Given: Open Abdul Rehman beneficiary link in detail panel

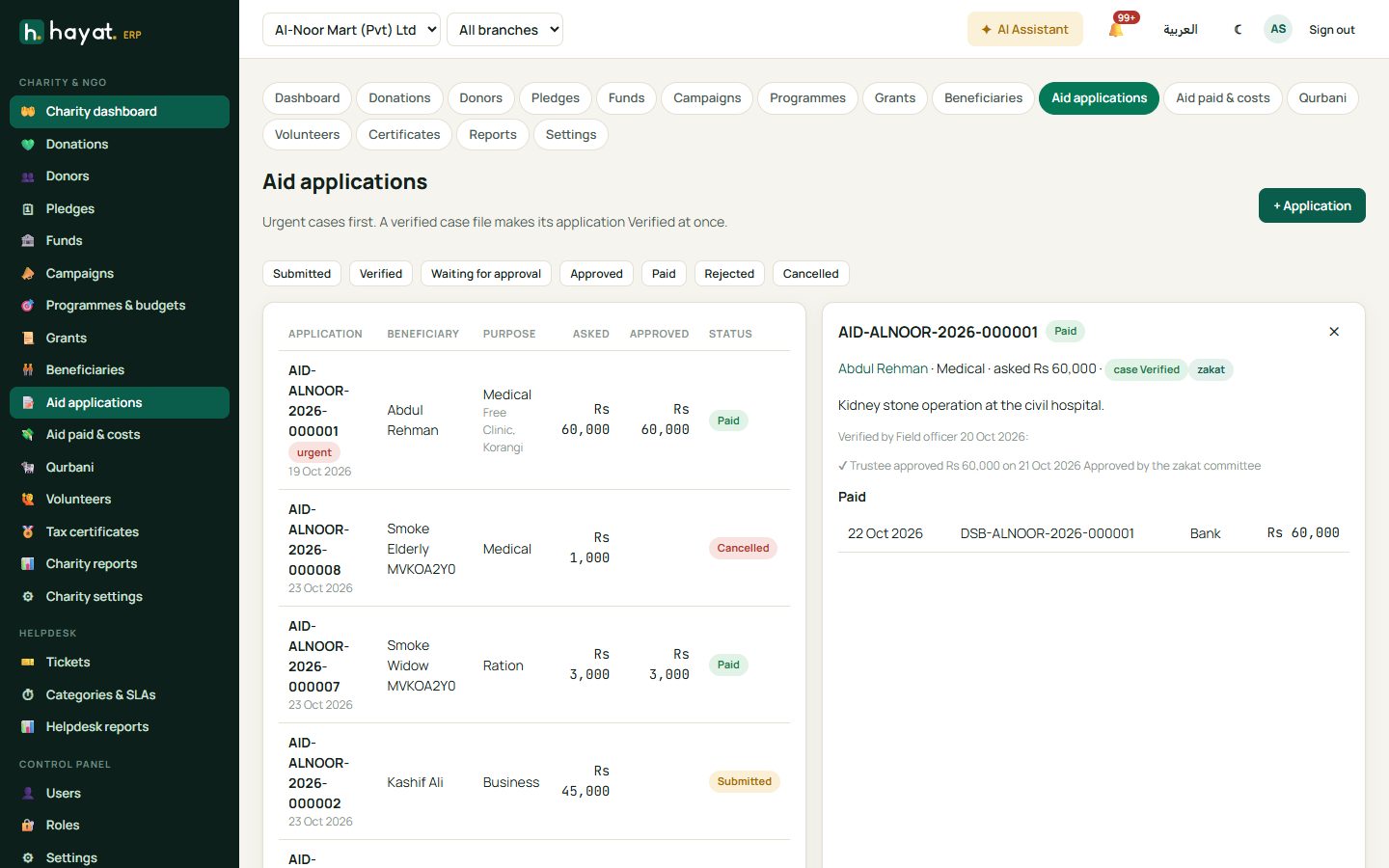Looking at the screenshot, I should pyautogui.click(x=883, y=368).
